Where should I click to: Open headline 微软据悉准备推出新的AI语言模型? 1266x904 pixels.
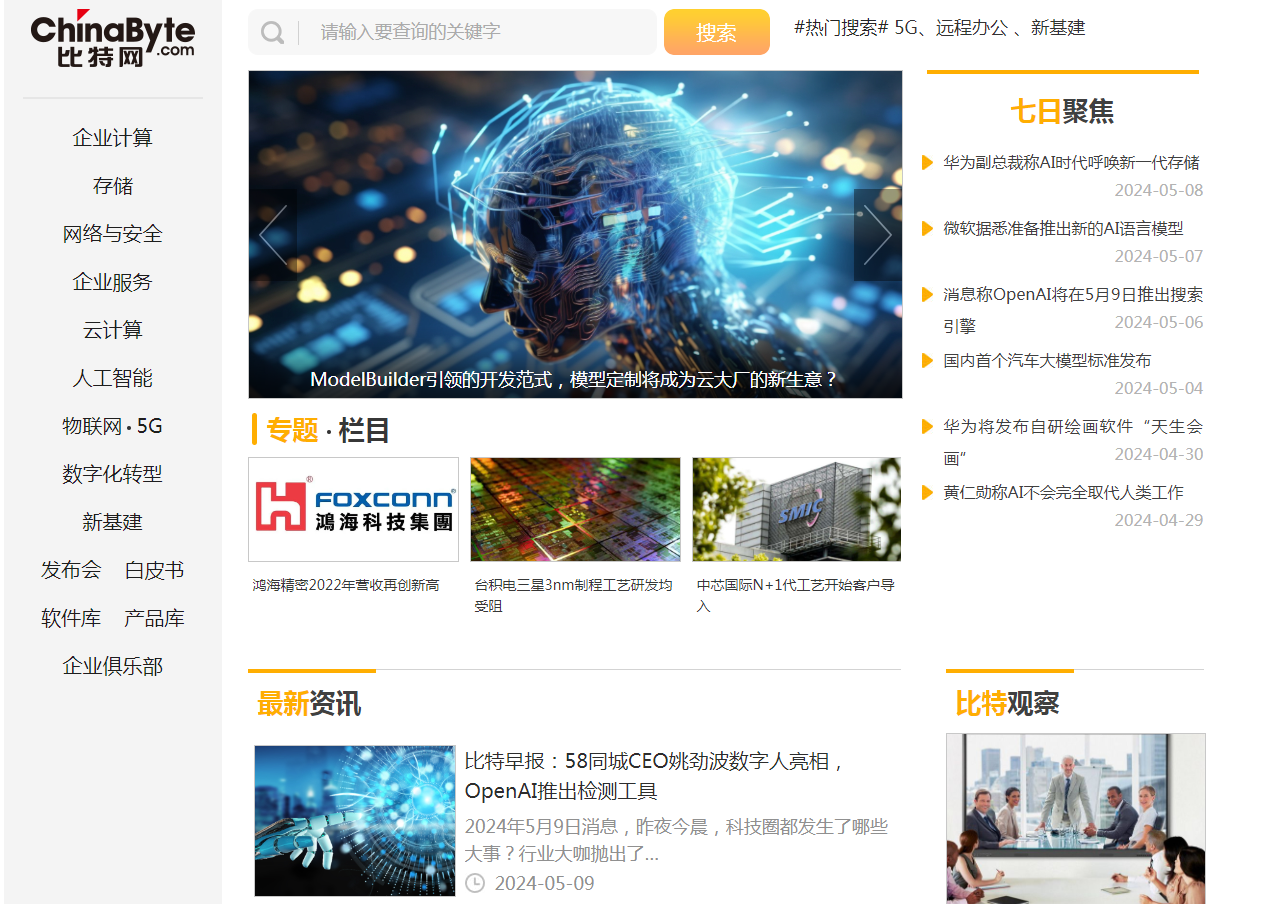(1063, 228)
